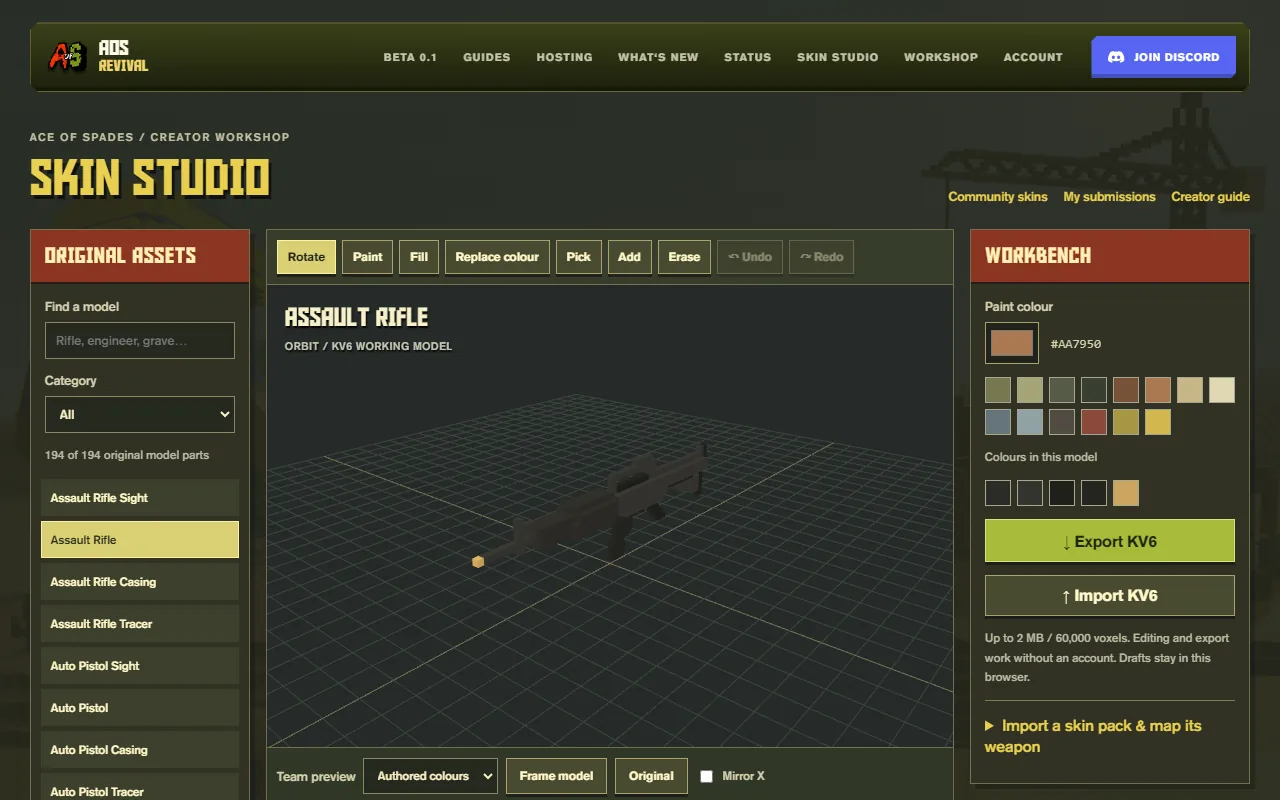Select the Add voxel tool
Screen dimensions: 1280x800
point(629,257)
